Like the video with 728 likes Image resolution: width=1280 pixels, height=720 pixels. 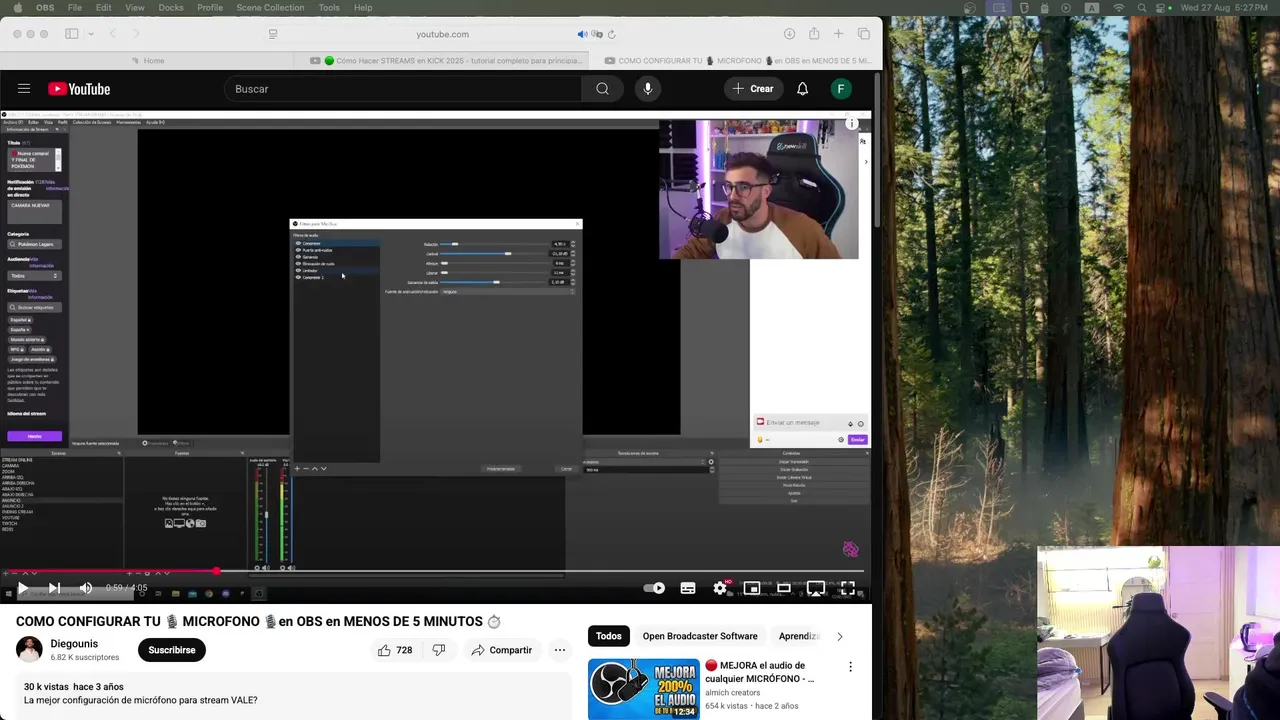[x=394, y=650]
